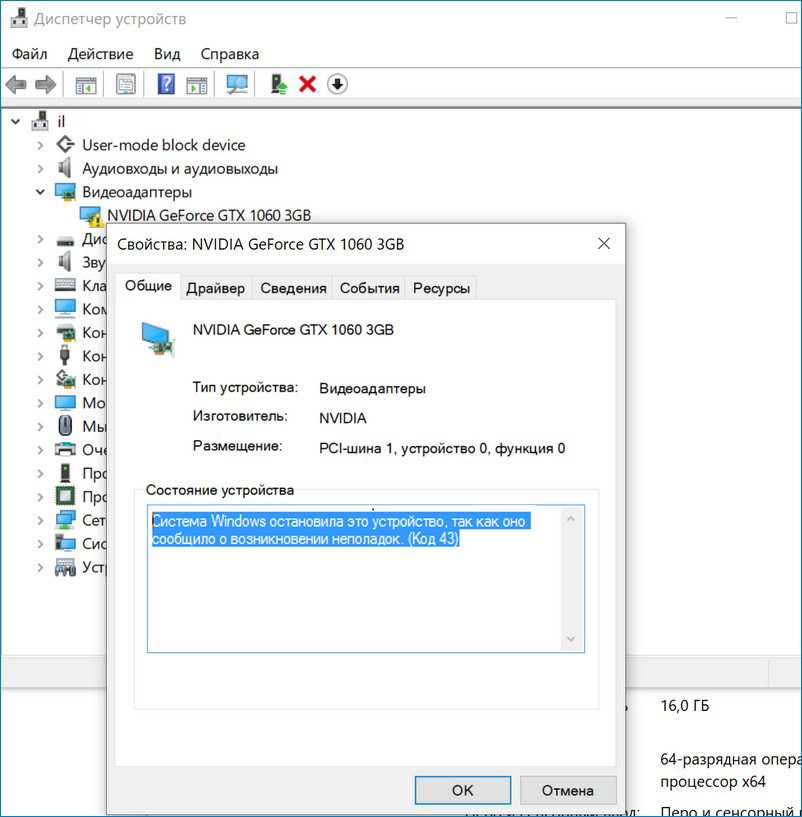
Task: Open the Properties toolbar icon
Action: (x=126, y=84)
